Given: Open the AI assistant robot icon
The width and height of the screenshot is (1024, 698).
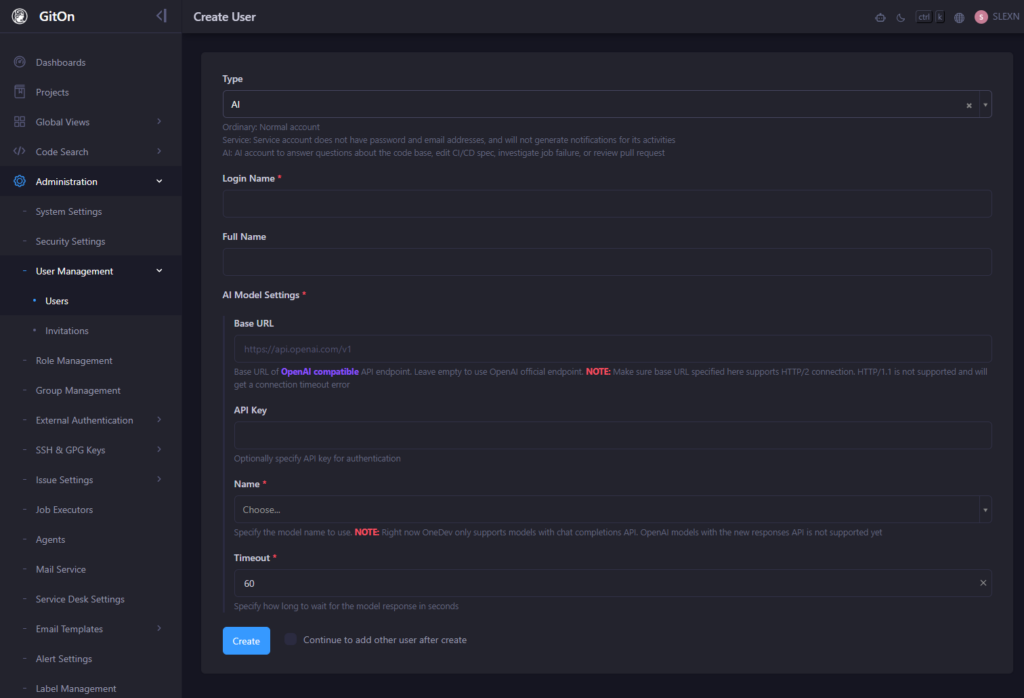Looking at the screenshot, I should tap(880, 17).
